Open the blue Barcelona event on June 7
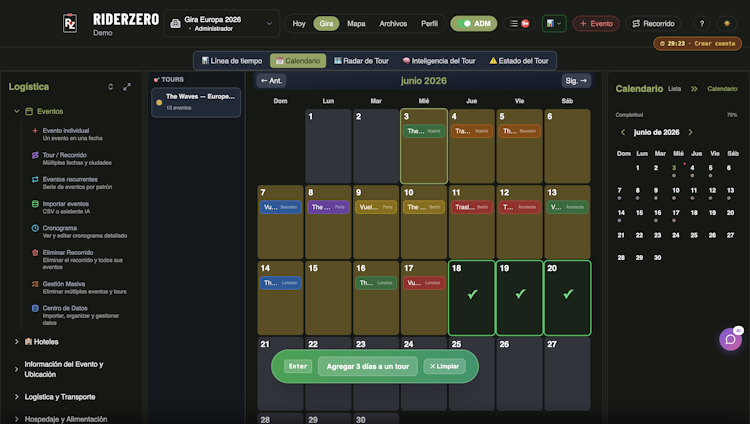The width and height of the screenshot is (750, 424). (280, 207)
